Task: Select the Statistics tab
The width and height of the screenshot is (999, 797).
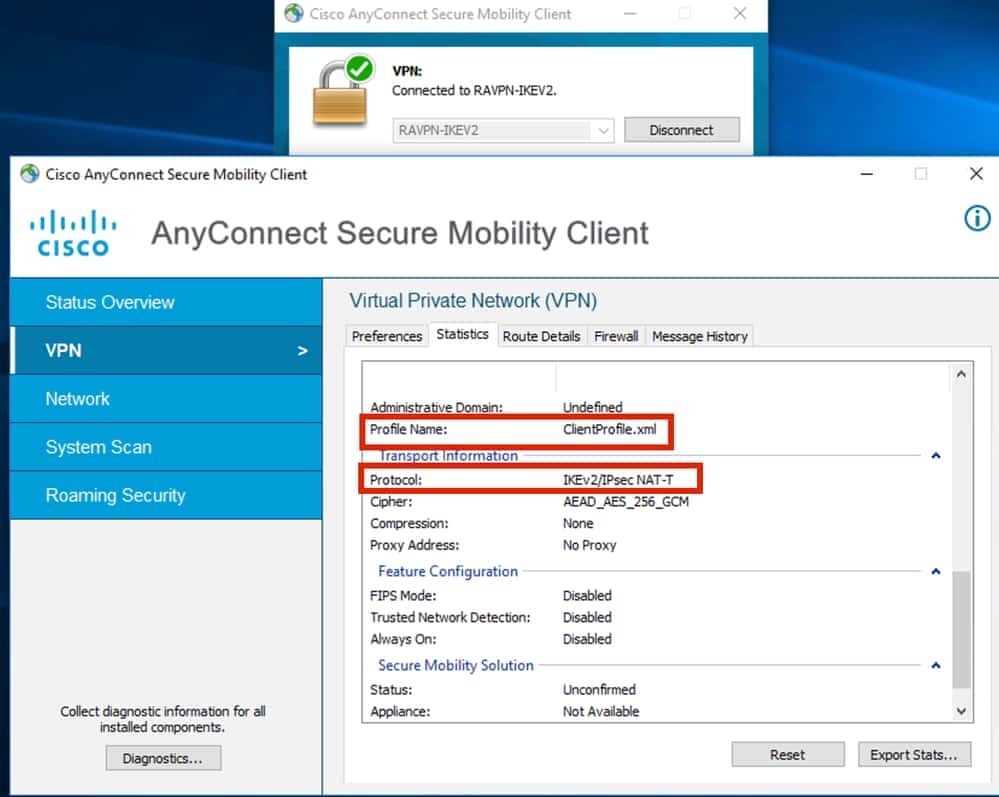Action: point(462,334)
